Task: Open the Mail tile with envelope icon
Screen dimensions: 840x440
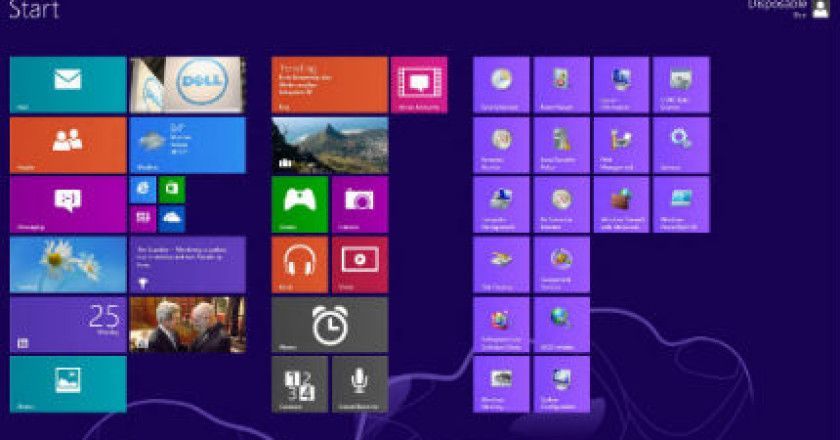Action: click(68, 85)
